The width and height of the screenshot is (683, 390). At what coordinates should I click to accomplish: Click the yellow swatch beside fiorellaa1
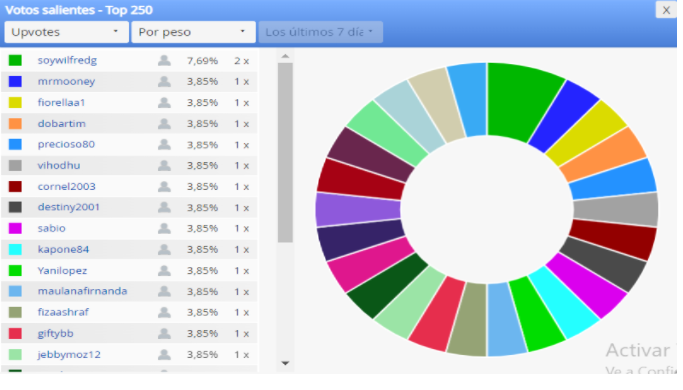click(15, 102)
